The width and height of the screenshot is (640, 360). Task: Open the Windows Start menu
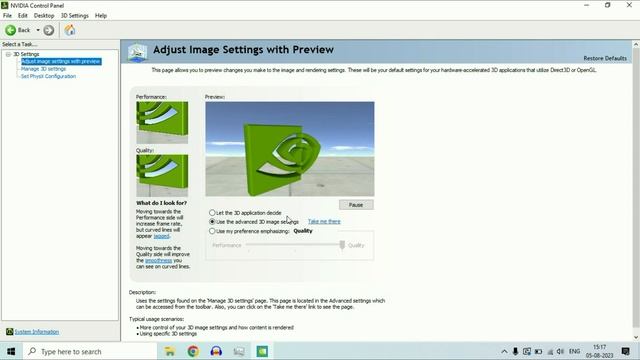pos(11,351)
